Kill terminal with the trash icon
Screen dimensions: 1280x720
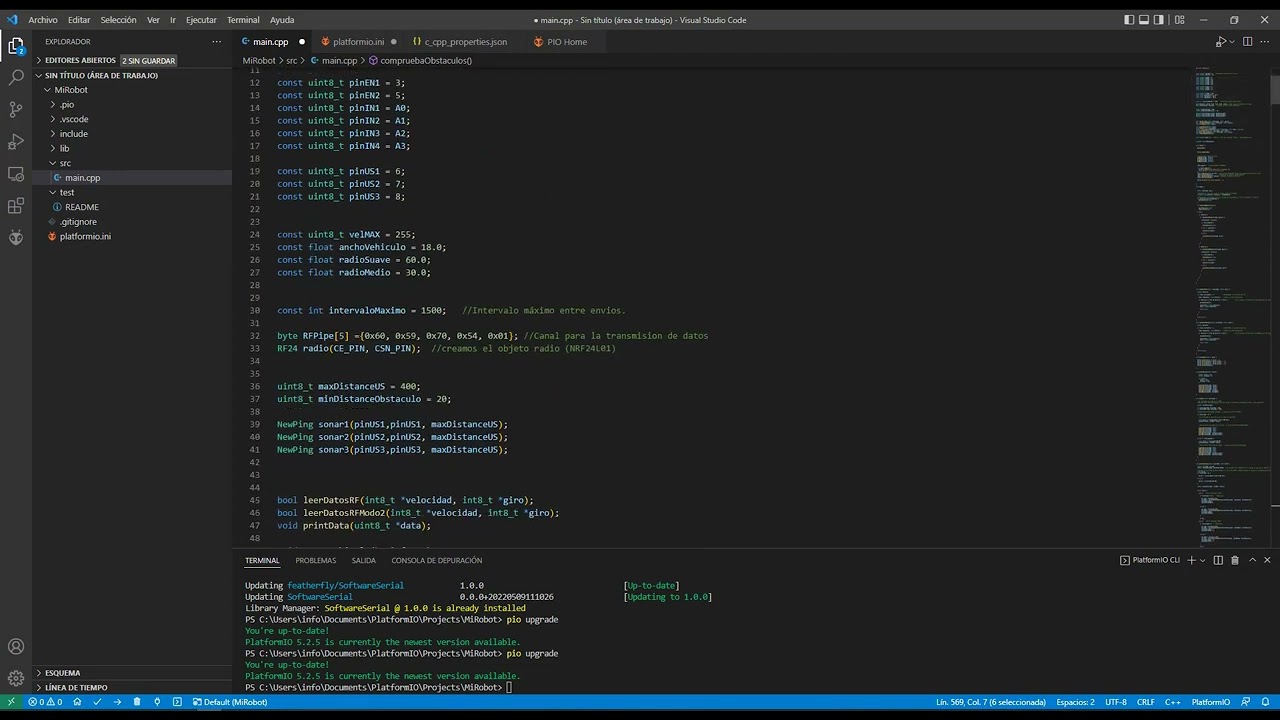[x=1234, y=561]
